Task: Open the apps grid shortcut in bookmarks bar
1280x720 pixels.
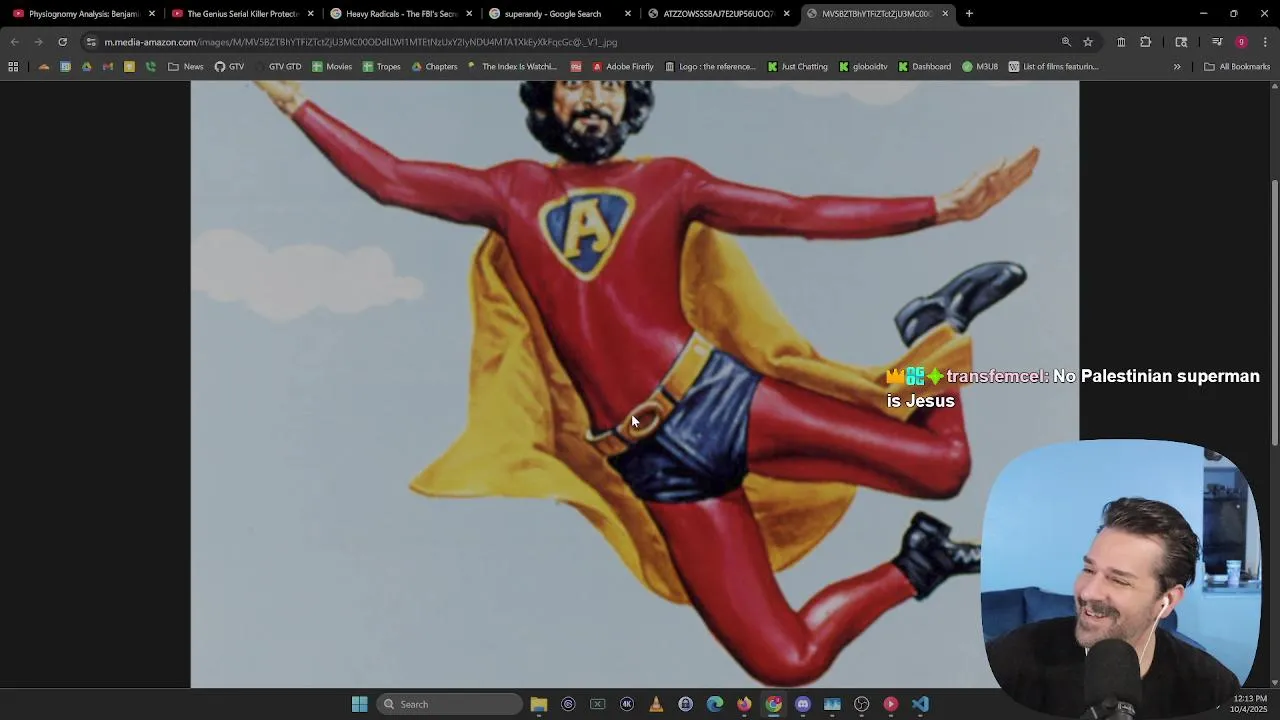Action: tap(13, 67)
